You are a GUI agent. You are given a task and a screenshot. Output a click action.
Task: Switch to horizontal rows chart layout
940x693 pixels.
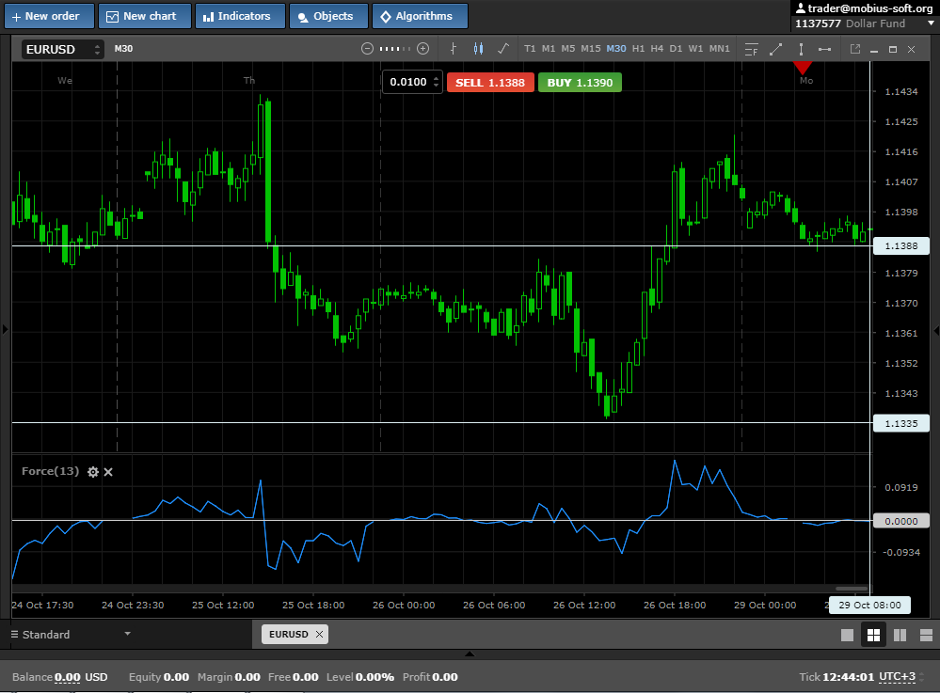926,635
